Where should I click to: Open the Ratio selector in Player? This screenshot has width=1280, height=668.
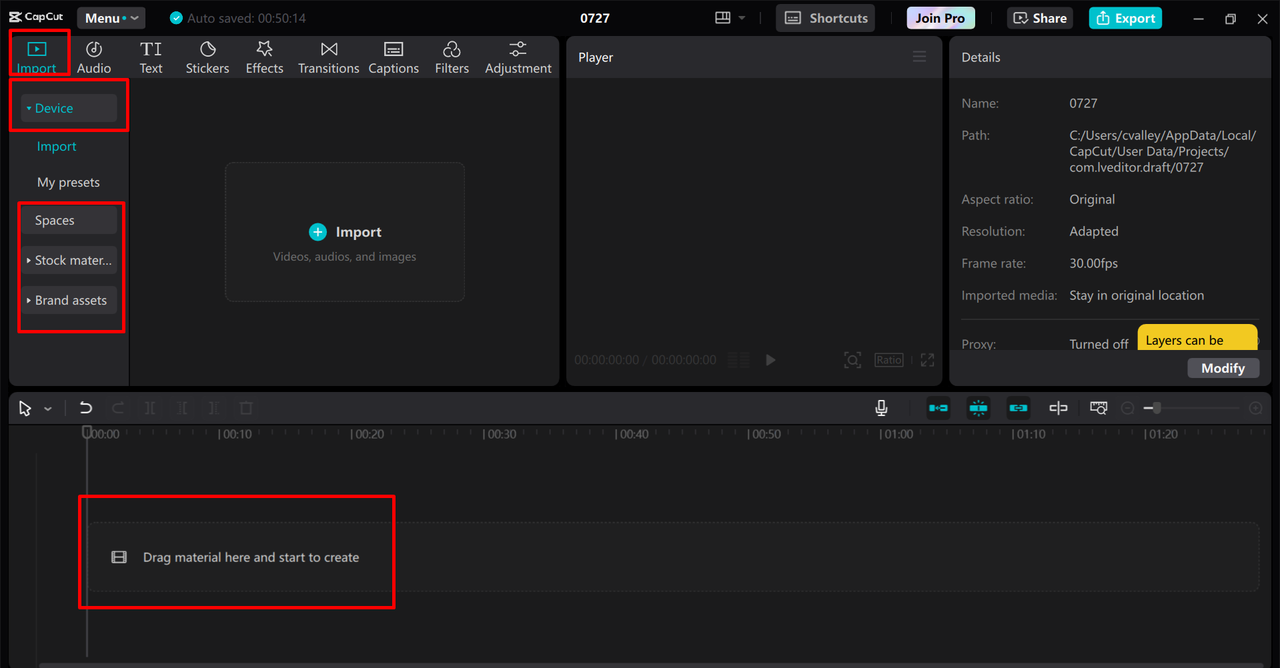pyautogui.click(x=889, y=360)
